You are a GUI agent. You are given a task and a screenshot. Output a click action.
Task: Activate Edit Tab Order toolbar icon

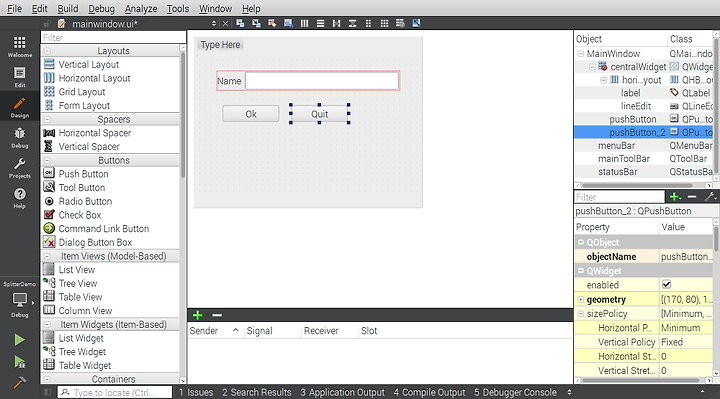[x=288, y=23]
